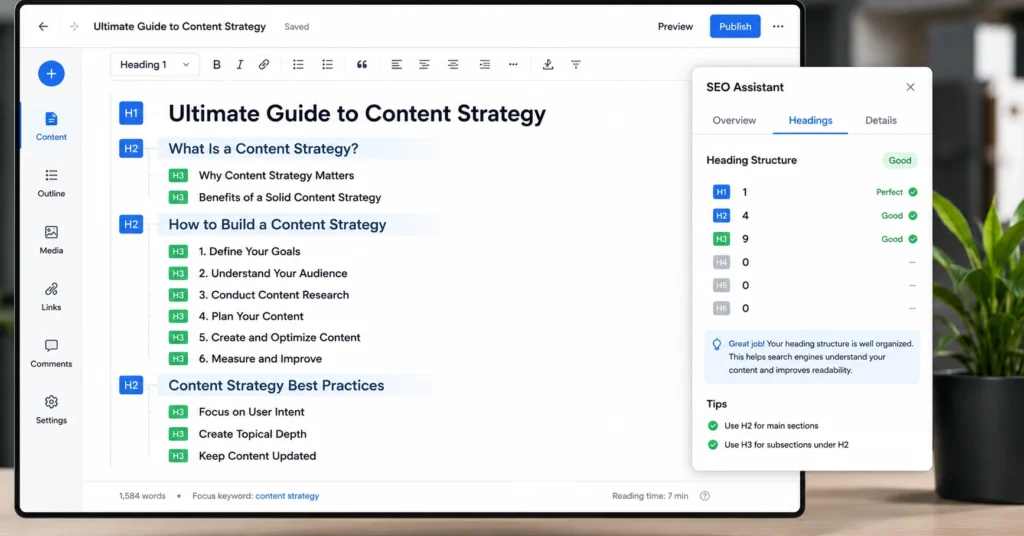Click the forward arrow icon

(x=74, y=27)
